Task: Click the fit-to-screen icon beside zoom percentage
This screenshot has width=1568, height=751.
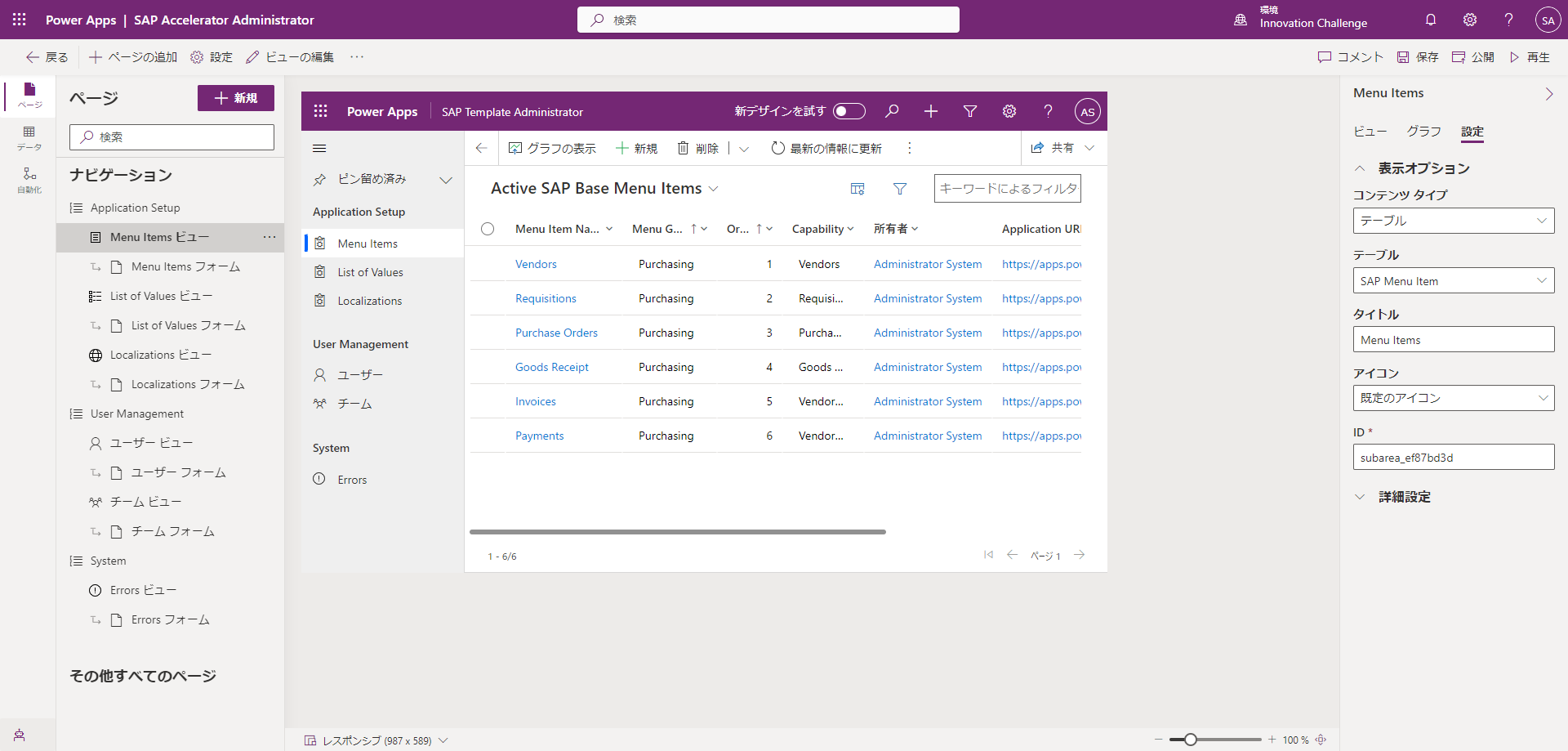Action: point(1321,740)
